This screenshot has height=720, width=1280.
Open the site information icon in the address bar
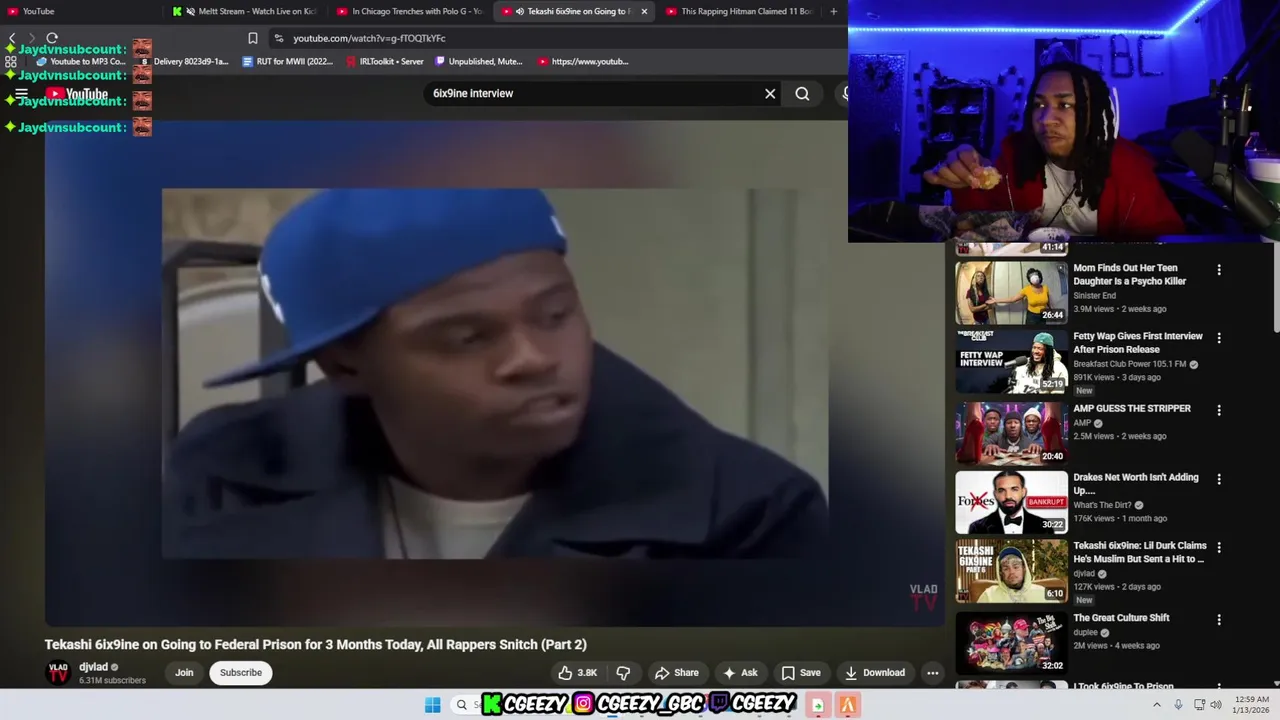[x=278, y=38]
